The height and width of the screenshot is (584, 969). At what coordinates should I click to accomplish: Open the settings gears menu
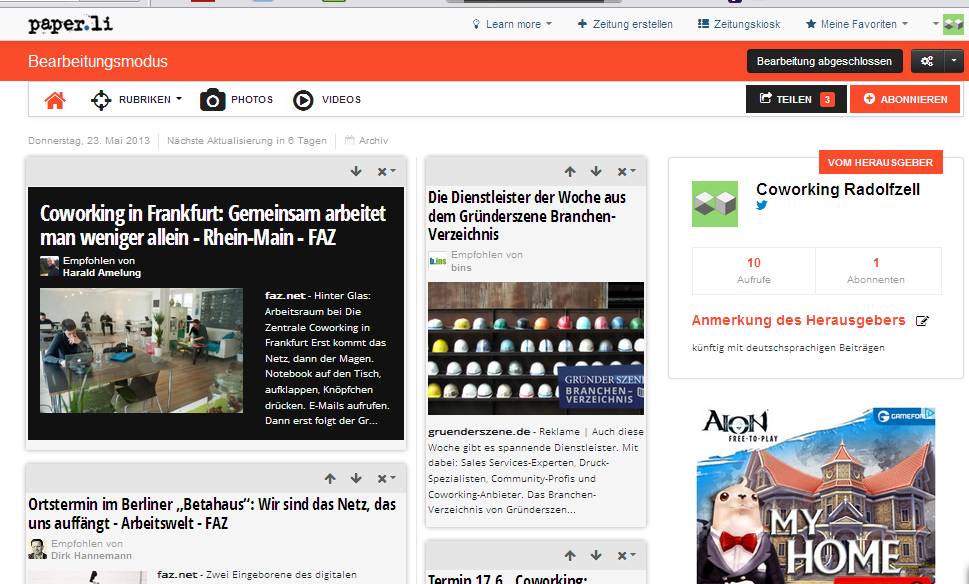(x=927, y=61)
